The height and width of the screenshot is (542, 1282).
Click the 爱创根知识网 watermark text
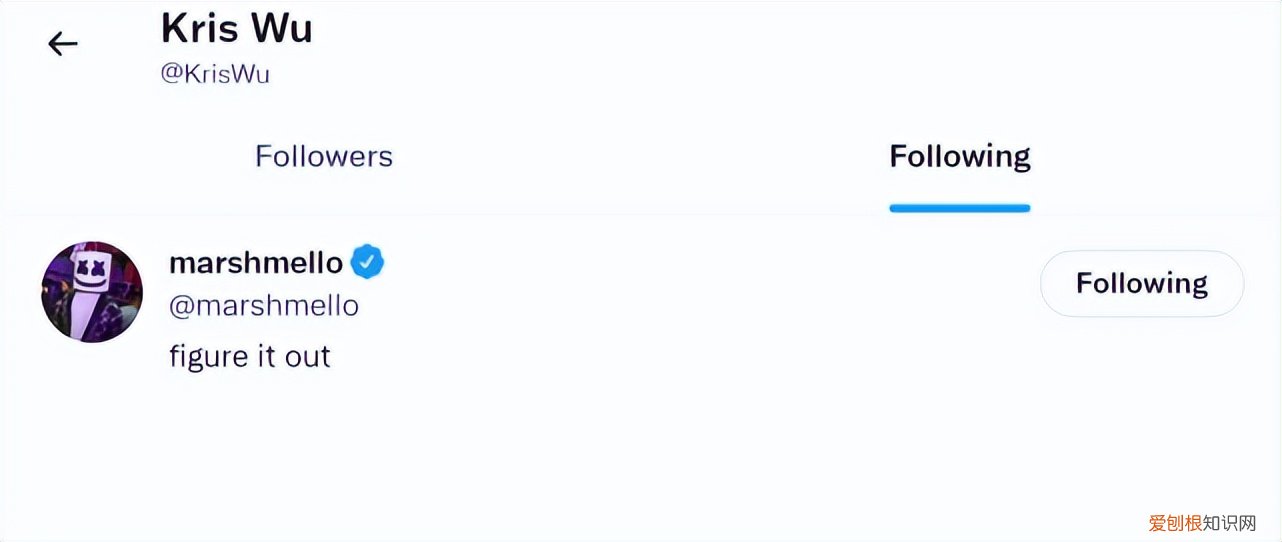(x=1201, y=523)
